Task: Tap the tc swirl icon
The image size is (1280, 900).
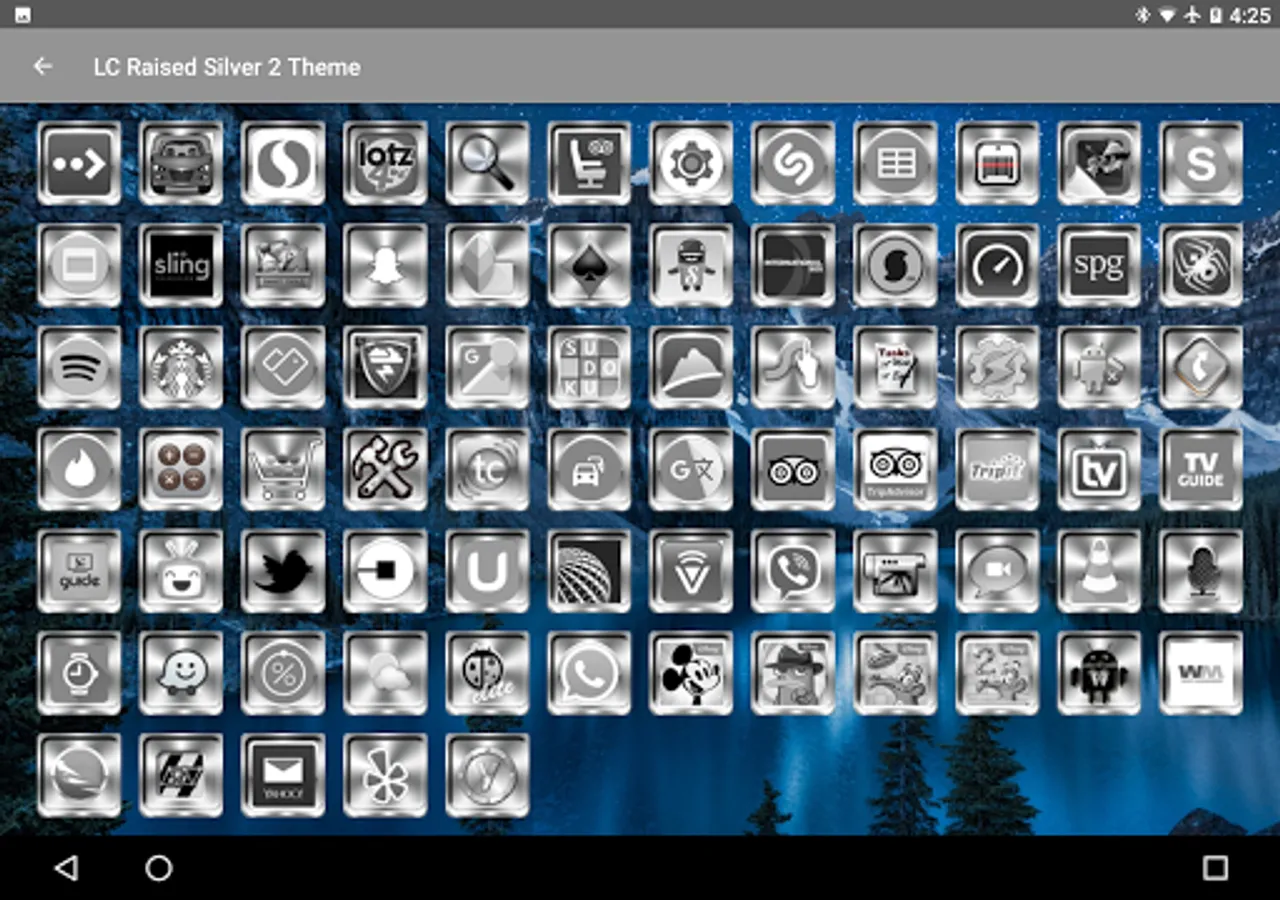Action: coord(487,469)
